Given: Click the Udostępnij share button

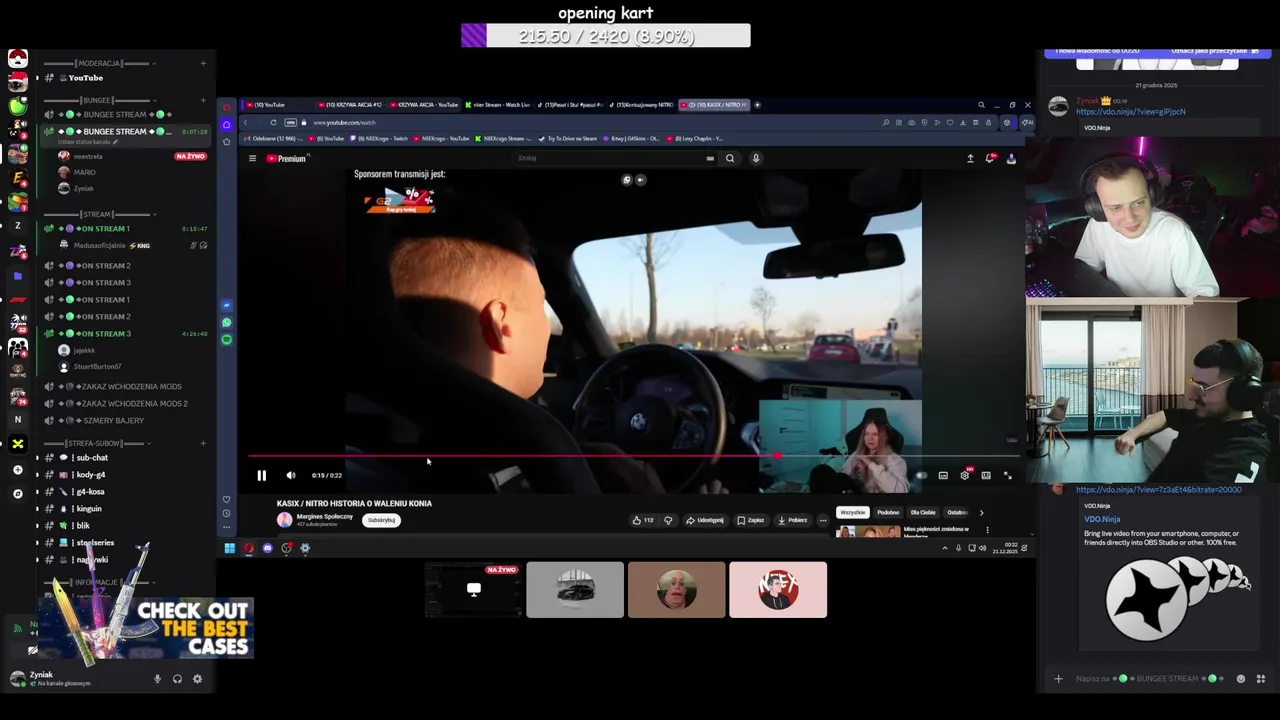Looking at the screenshot, I should pos(705,520).
